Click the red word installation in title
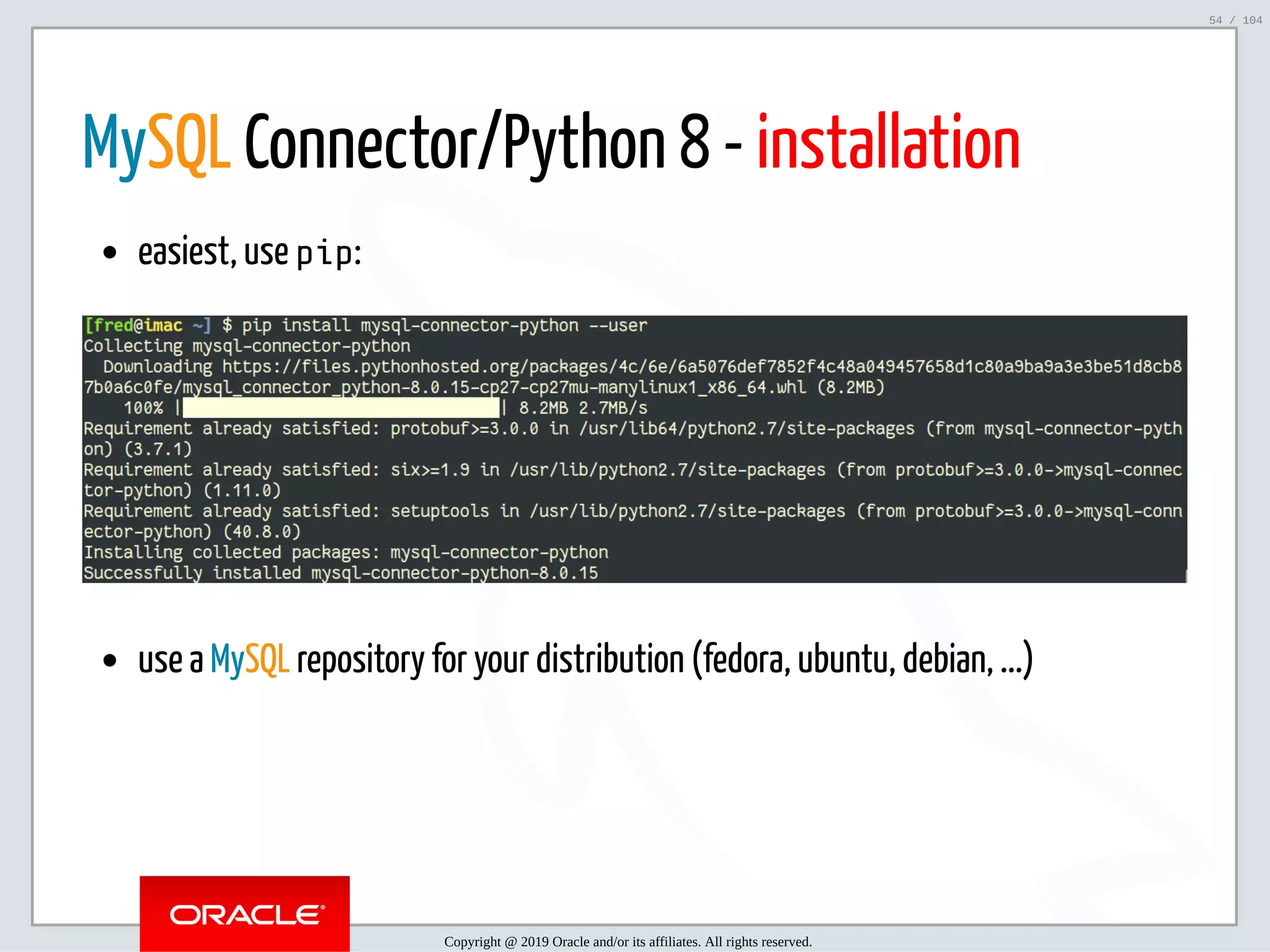The height and width of the screenshot is (952, 1270). (x=888, y=143)
